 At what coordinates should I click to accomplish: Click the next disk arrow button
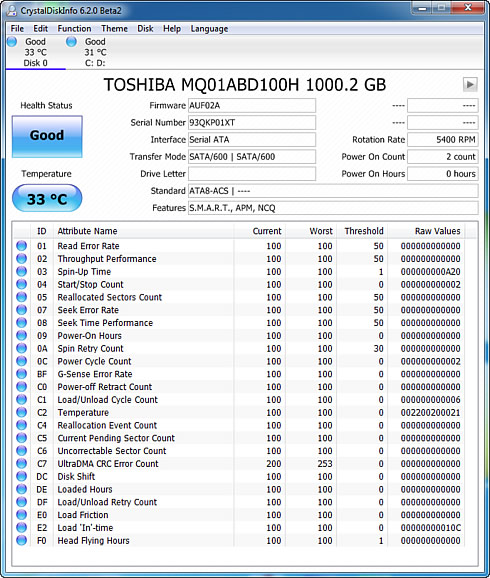[470, 85]
